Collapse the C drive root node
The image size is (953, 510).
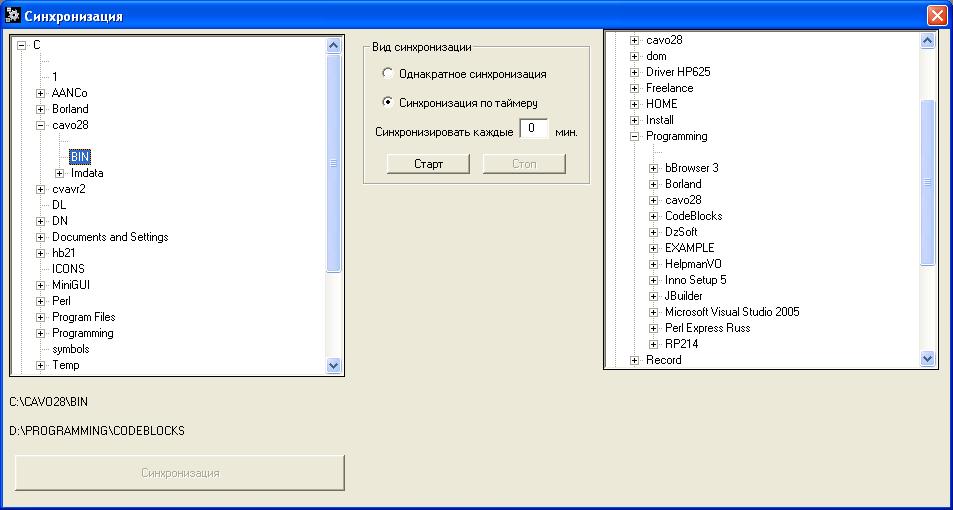point(22,45)
